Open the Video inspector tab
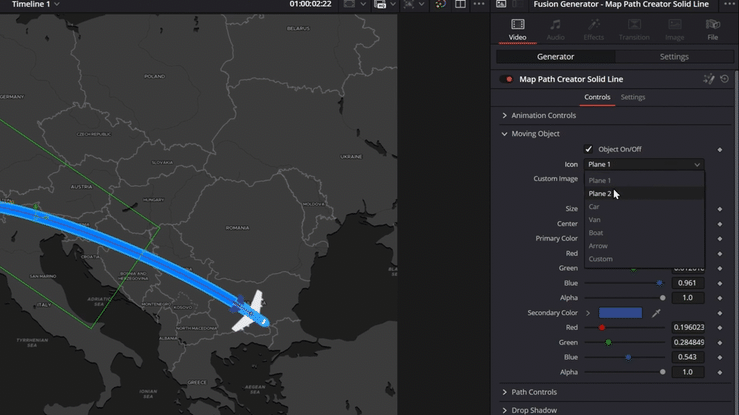Screen dimensions: 739x415 coord(517,29)
